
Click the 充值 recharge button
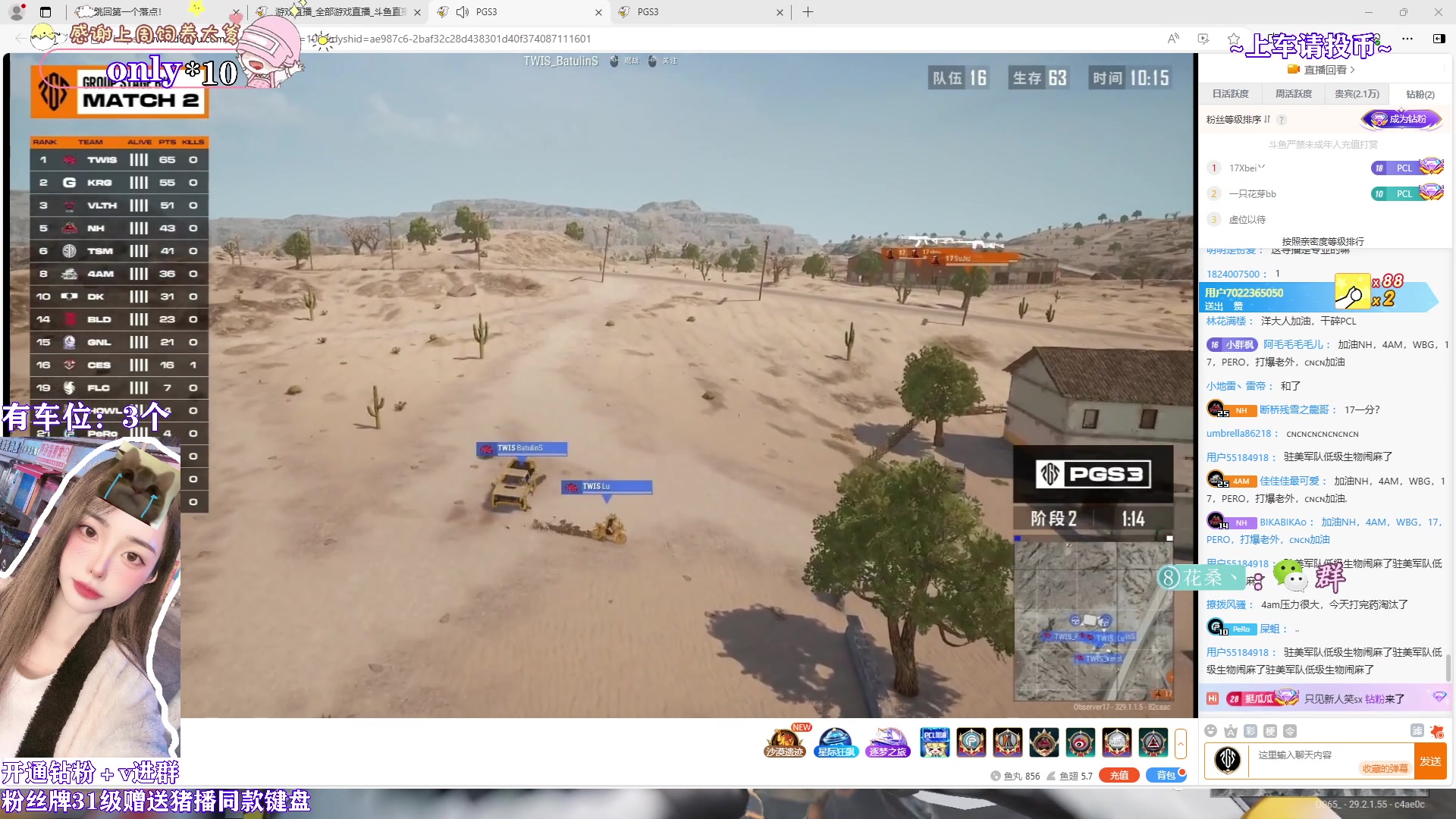tap(1119, 775)
